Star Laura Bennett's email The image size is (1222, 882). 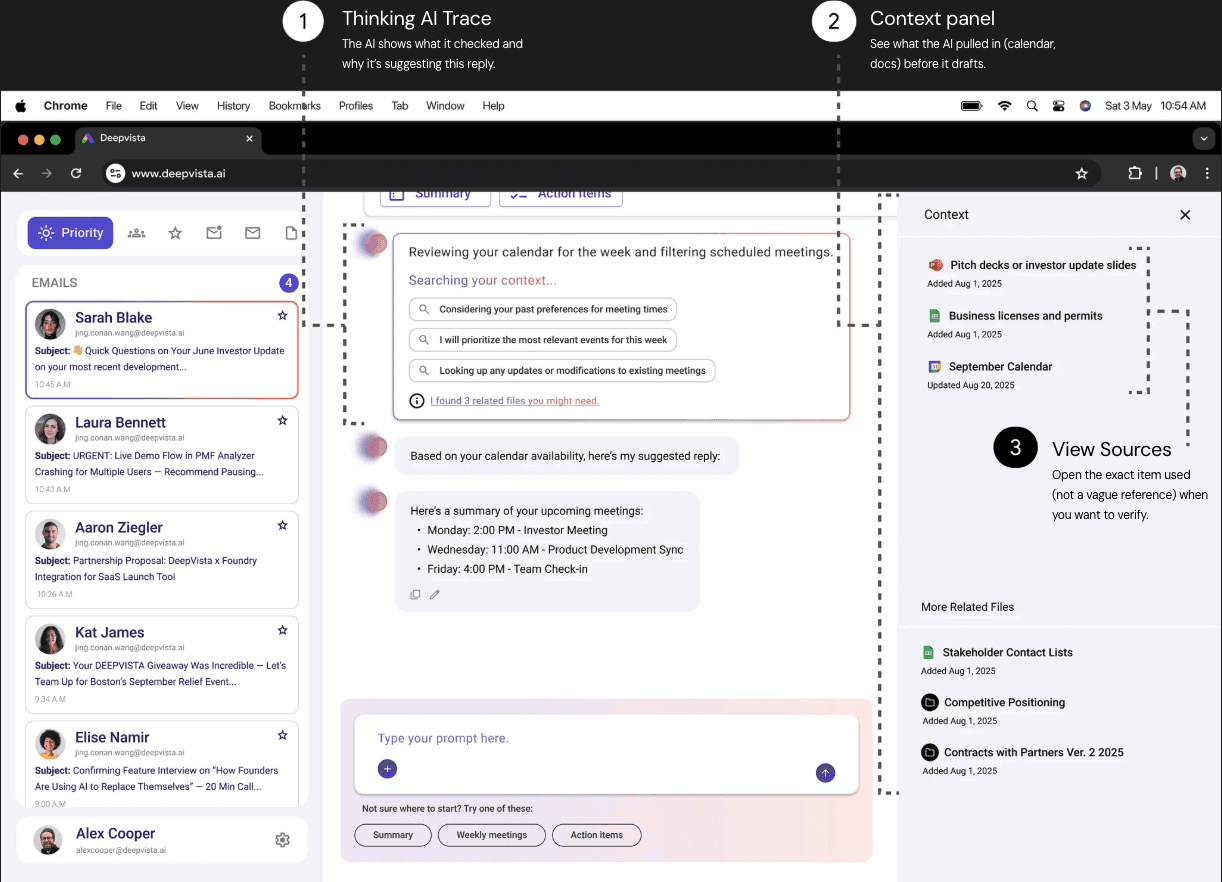coord(282,421)
